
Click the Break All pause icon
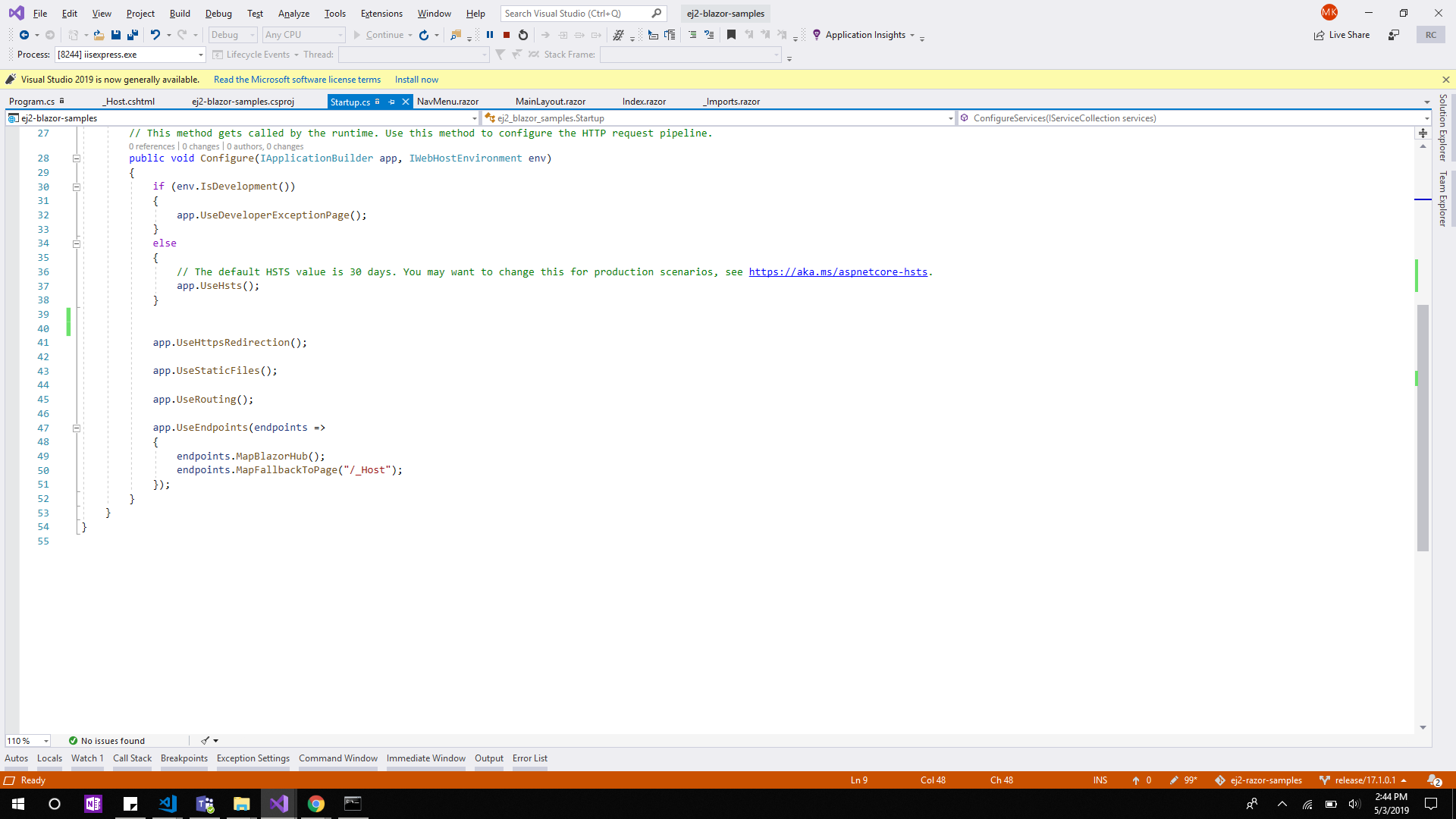(x=489, y=34)
